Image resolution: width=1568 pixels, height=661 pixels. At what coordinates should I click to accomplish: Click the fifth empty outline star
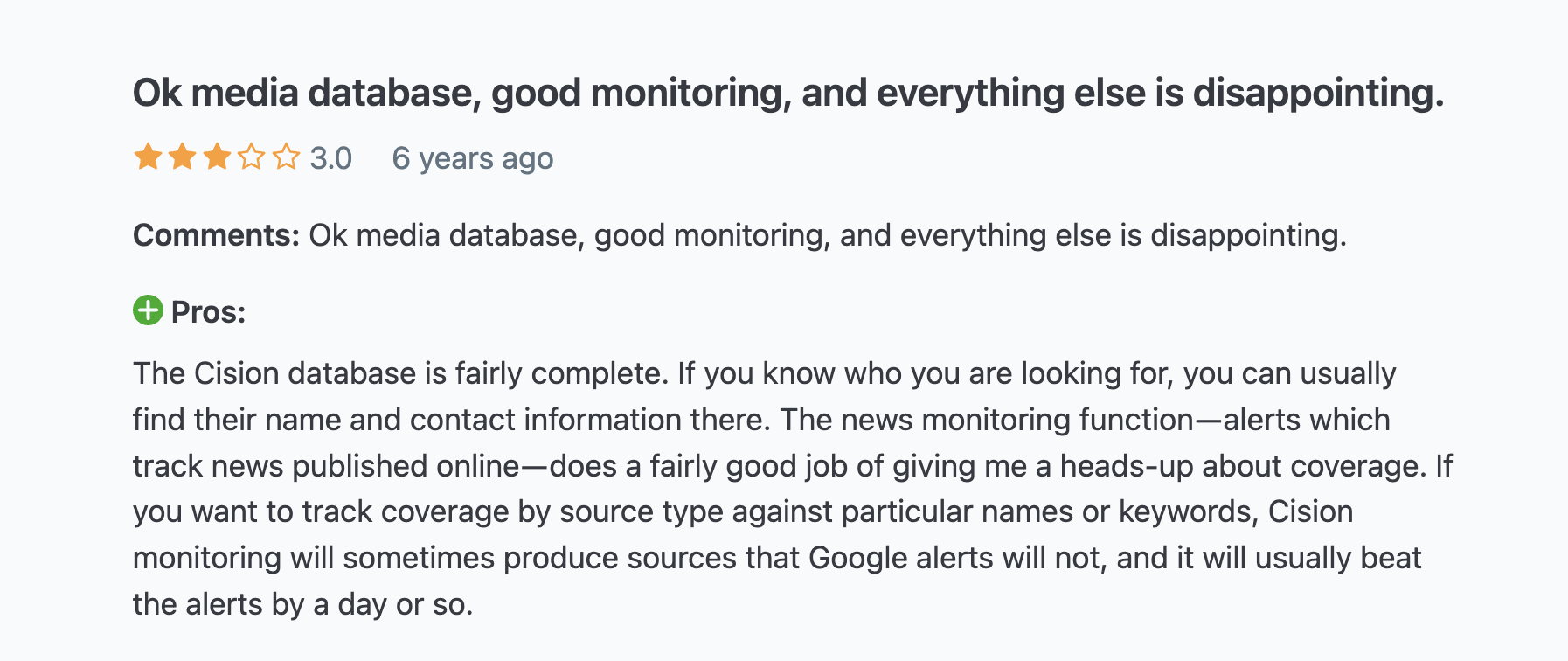(x=286, y=157)
